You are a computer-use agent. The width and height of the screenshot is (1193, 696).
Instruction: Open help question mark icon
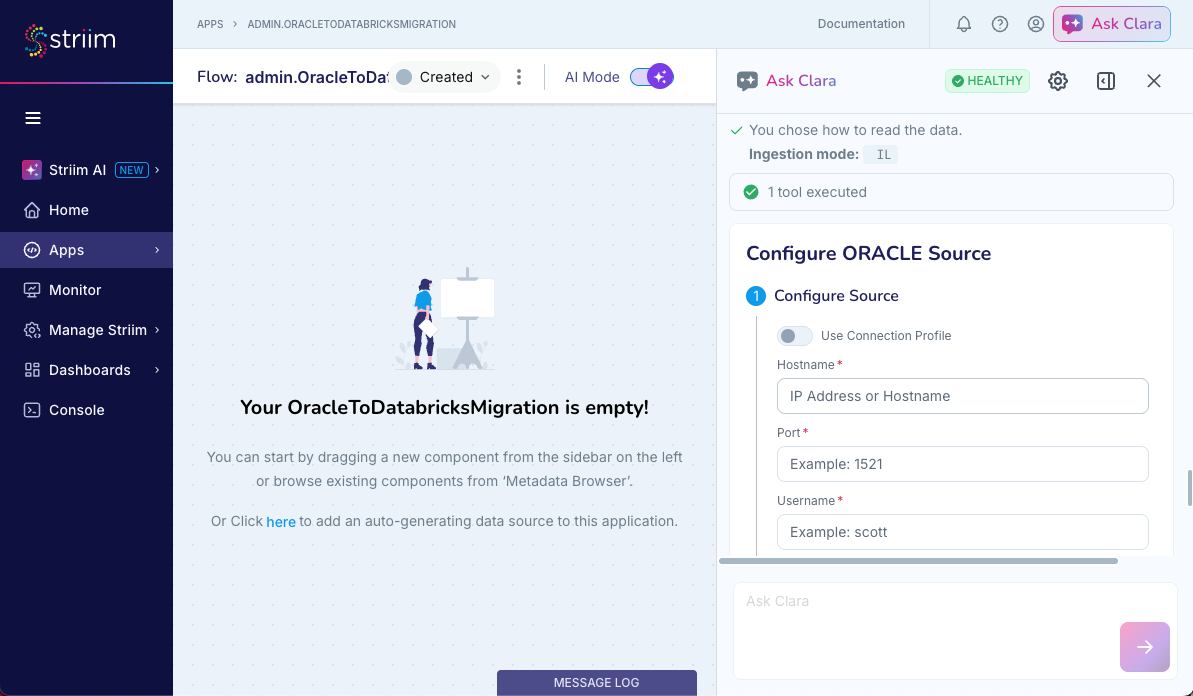tap(1000, 24)
